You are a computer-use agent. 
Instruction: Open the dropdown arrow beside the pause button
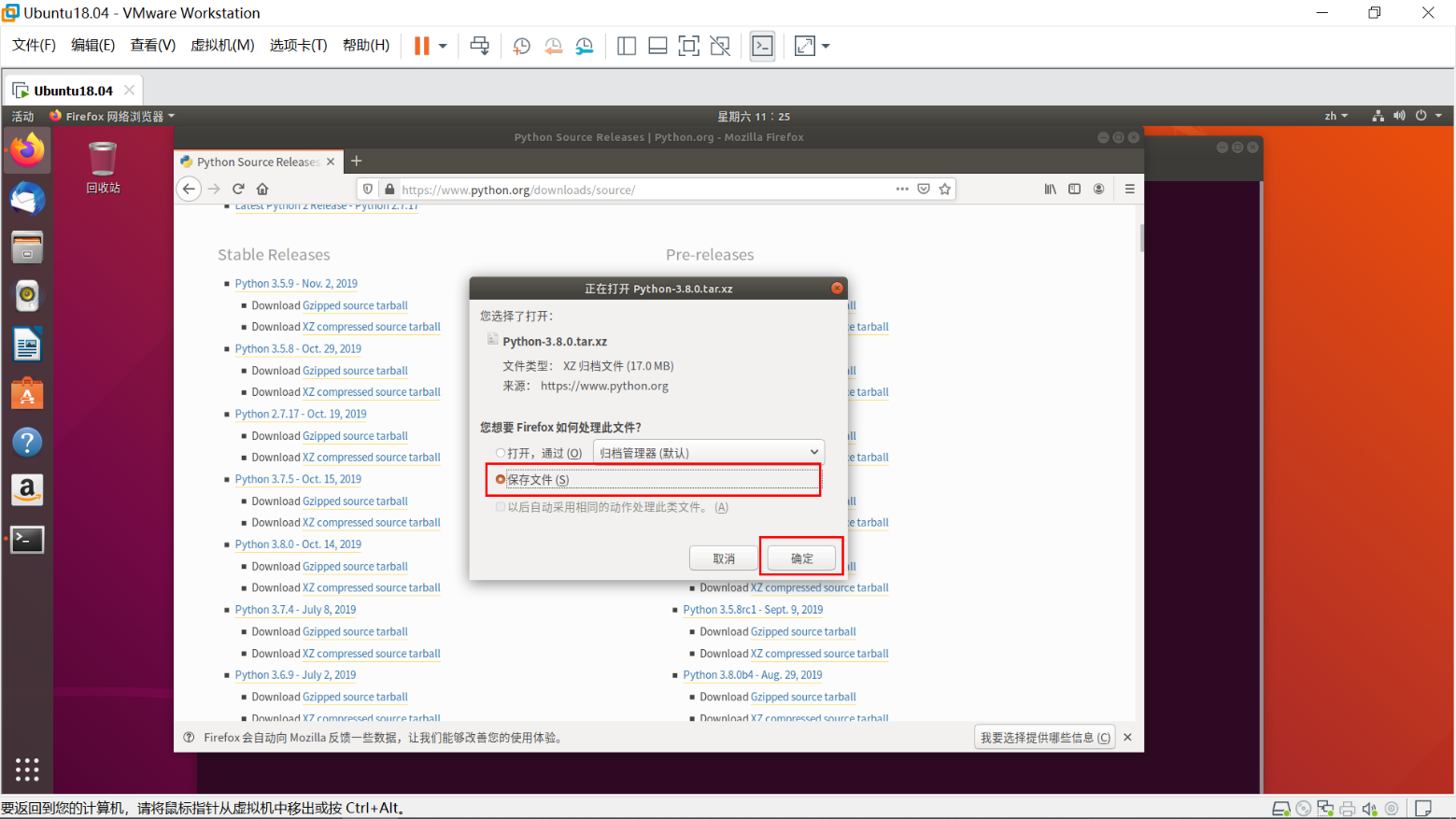point(443,46)
